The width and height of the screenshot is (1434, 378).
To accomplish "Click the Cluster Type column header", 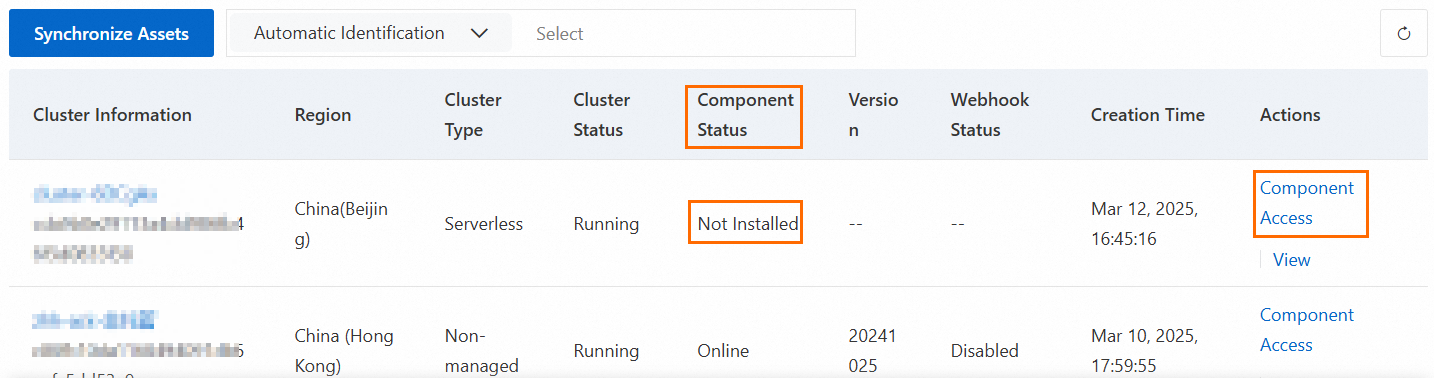I will click(473, 115).
